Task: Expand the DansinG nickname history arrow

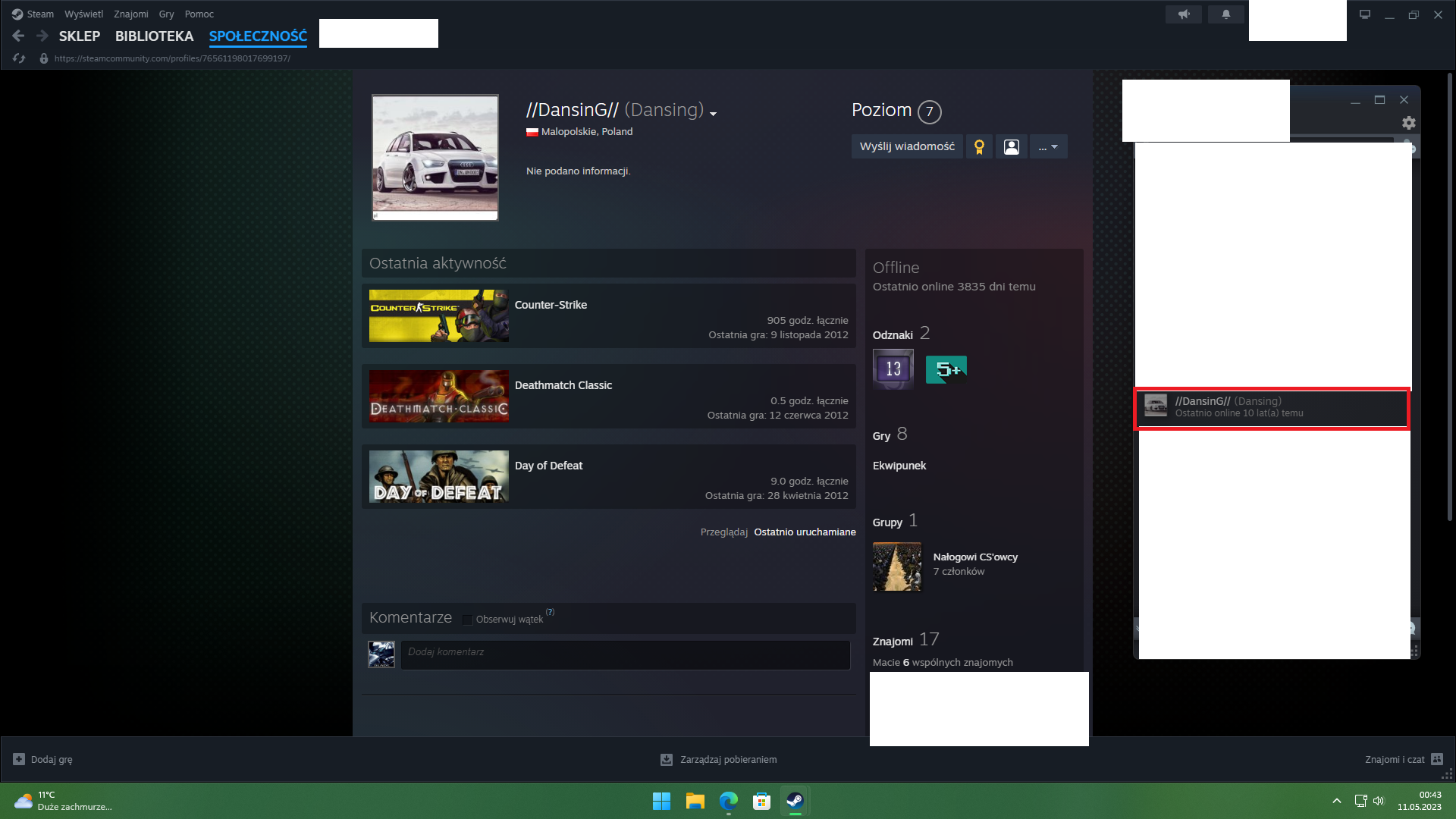Action: 713,114
